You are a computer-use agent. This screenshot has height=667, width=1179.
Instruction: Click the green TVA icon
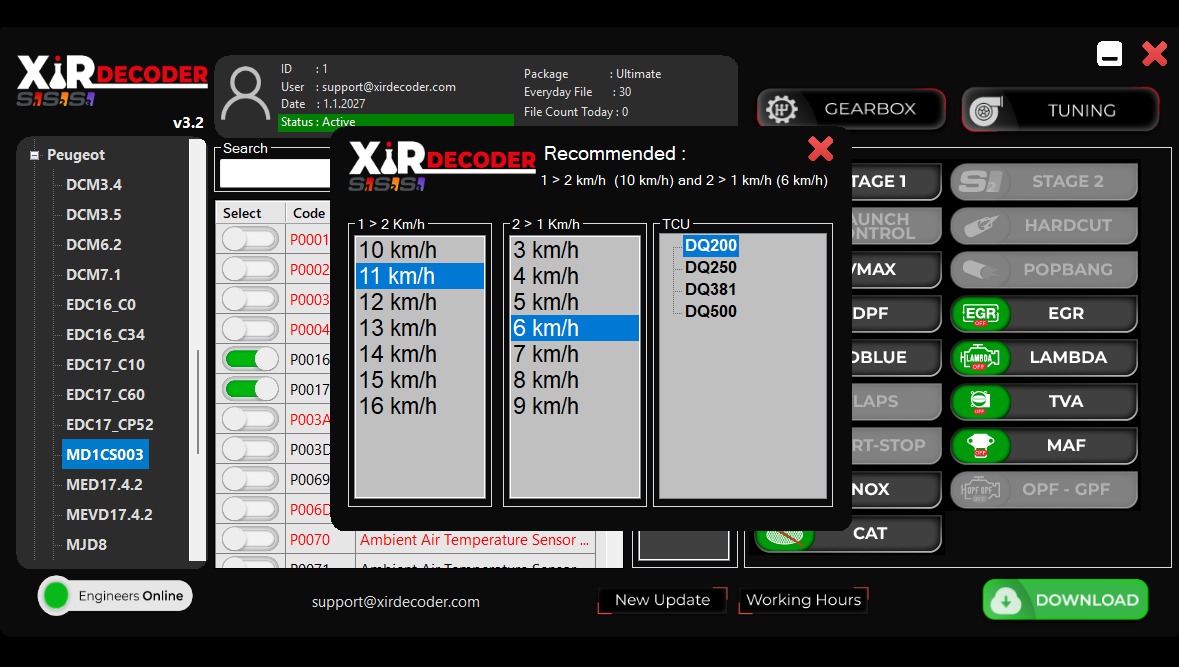click(x=980, y=402)
